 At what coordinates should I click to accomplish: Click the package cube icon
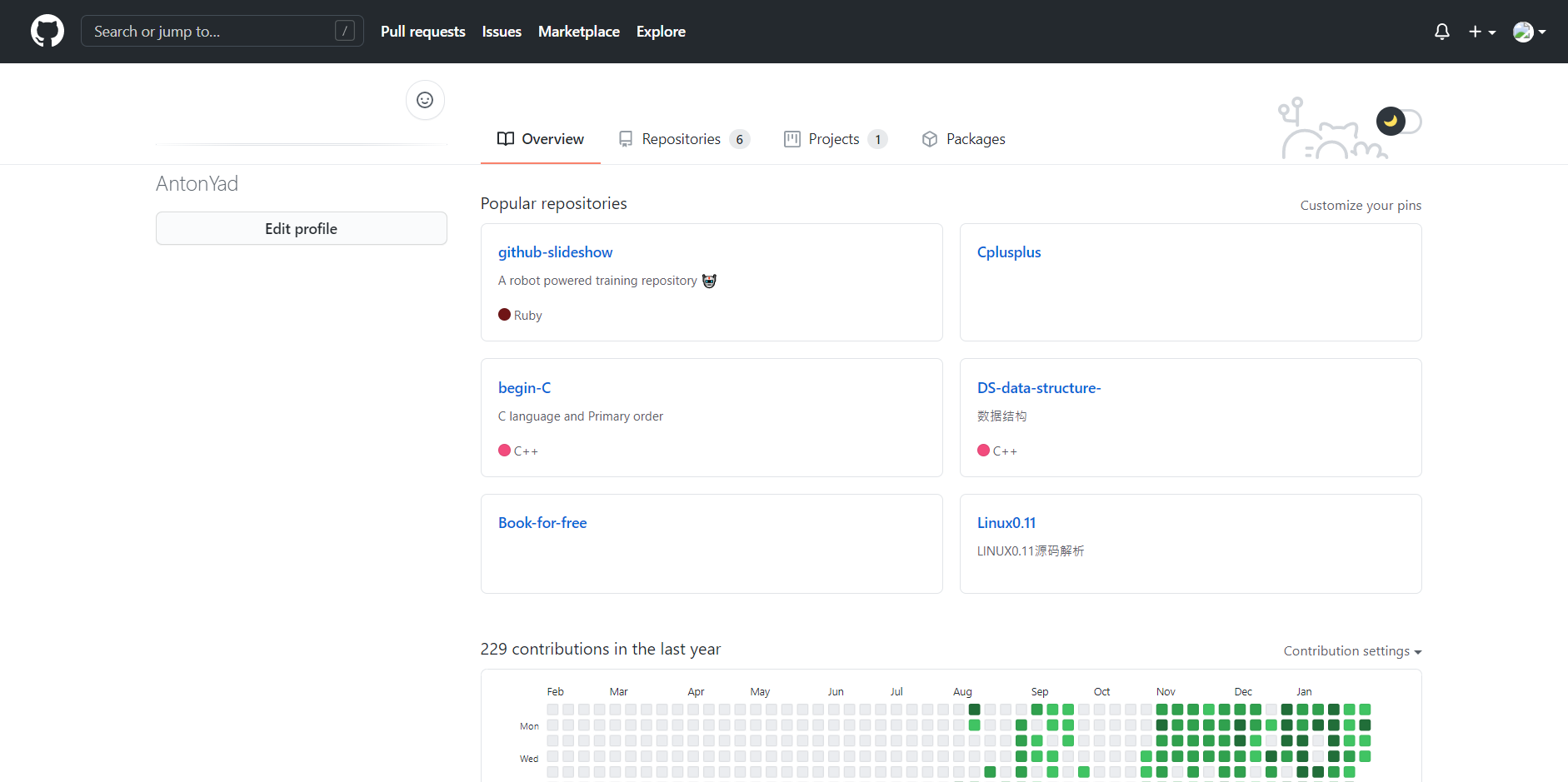pyautogui.click(x=930, y=139)
